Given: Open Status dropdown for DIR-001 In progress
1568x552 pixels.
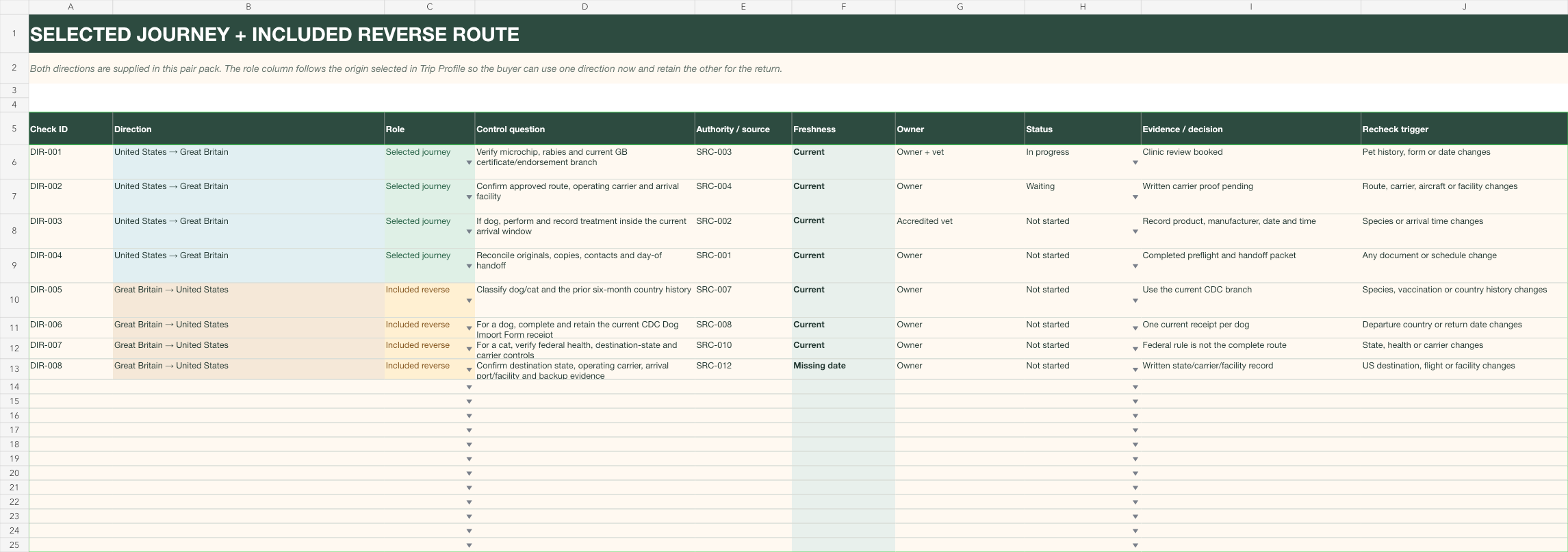Looking at the screenshot, I should coord(1135,163).
